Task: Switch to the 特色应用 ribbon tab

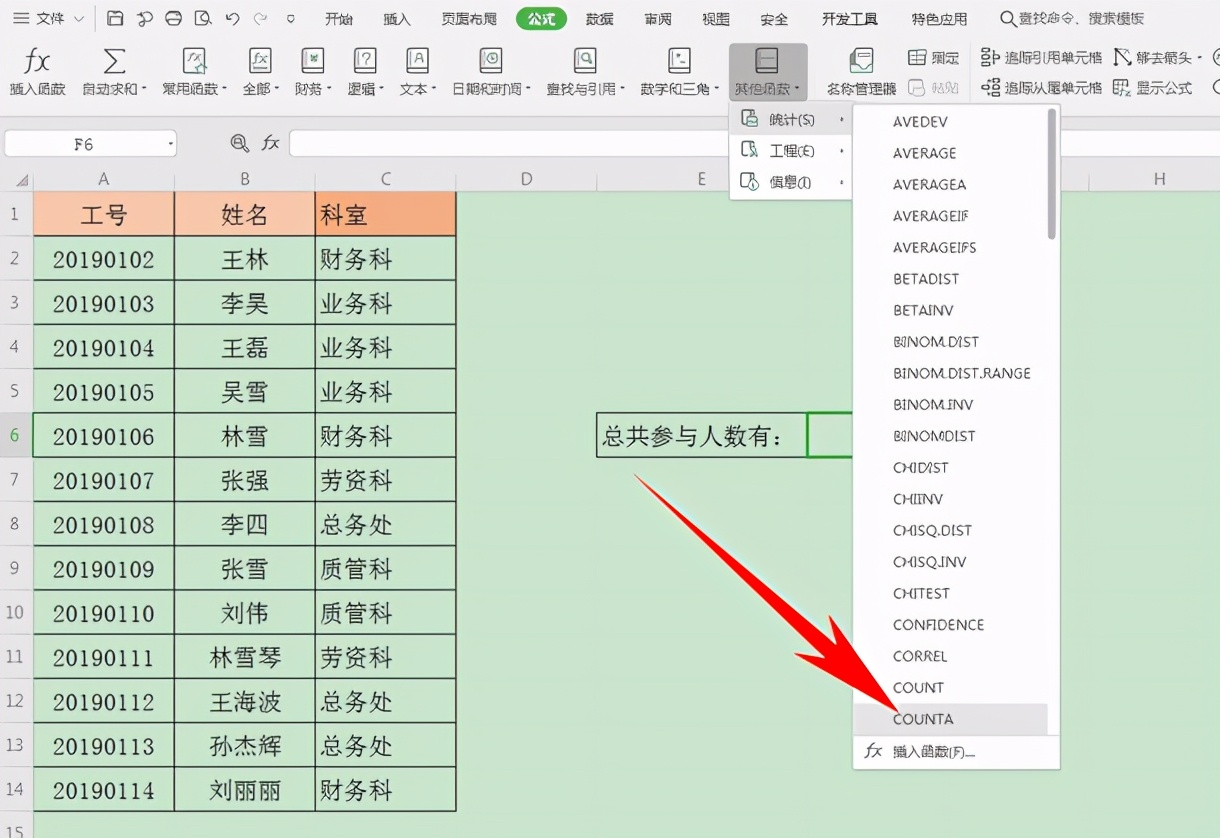Action: click(939, 19)
